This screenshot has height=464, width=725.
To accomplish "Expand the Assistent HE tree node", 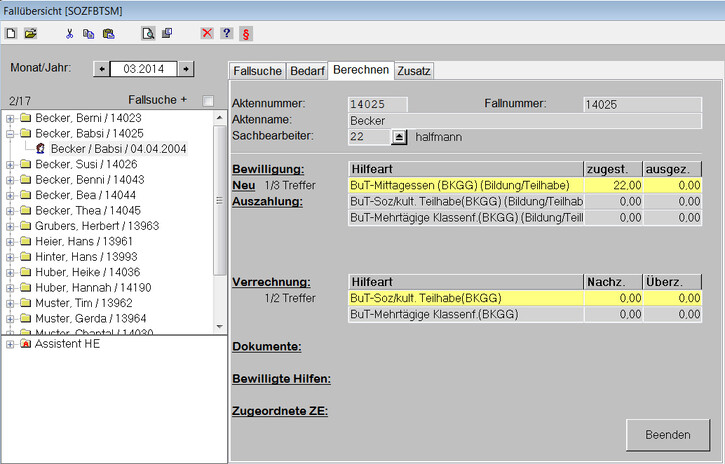I will [x=10, y=344].
